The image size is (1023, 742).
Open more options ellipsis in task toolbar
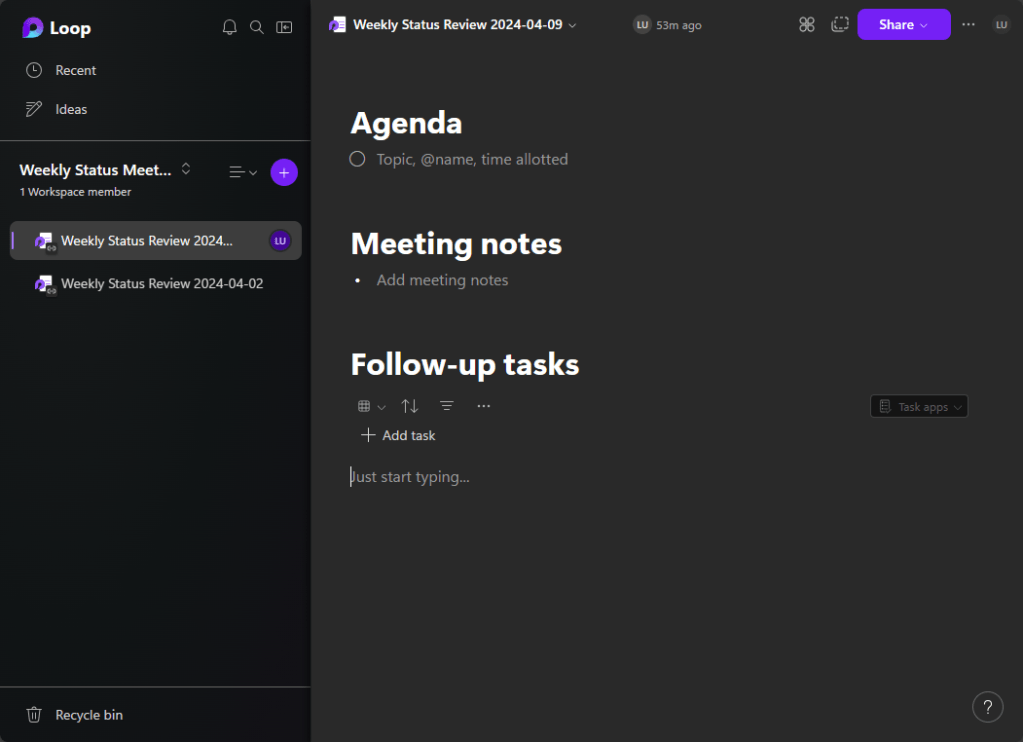point(484,406)
